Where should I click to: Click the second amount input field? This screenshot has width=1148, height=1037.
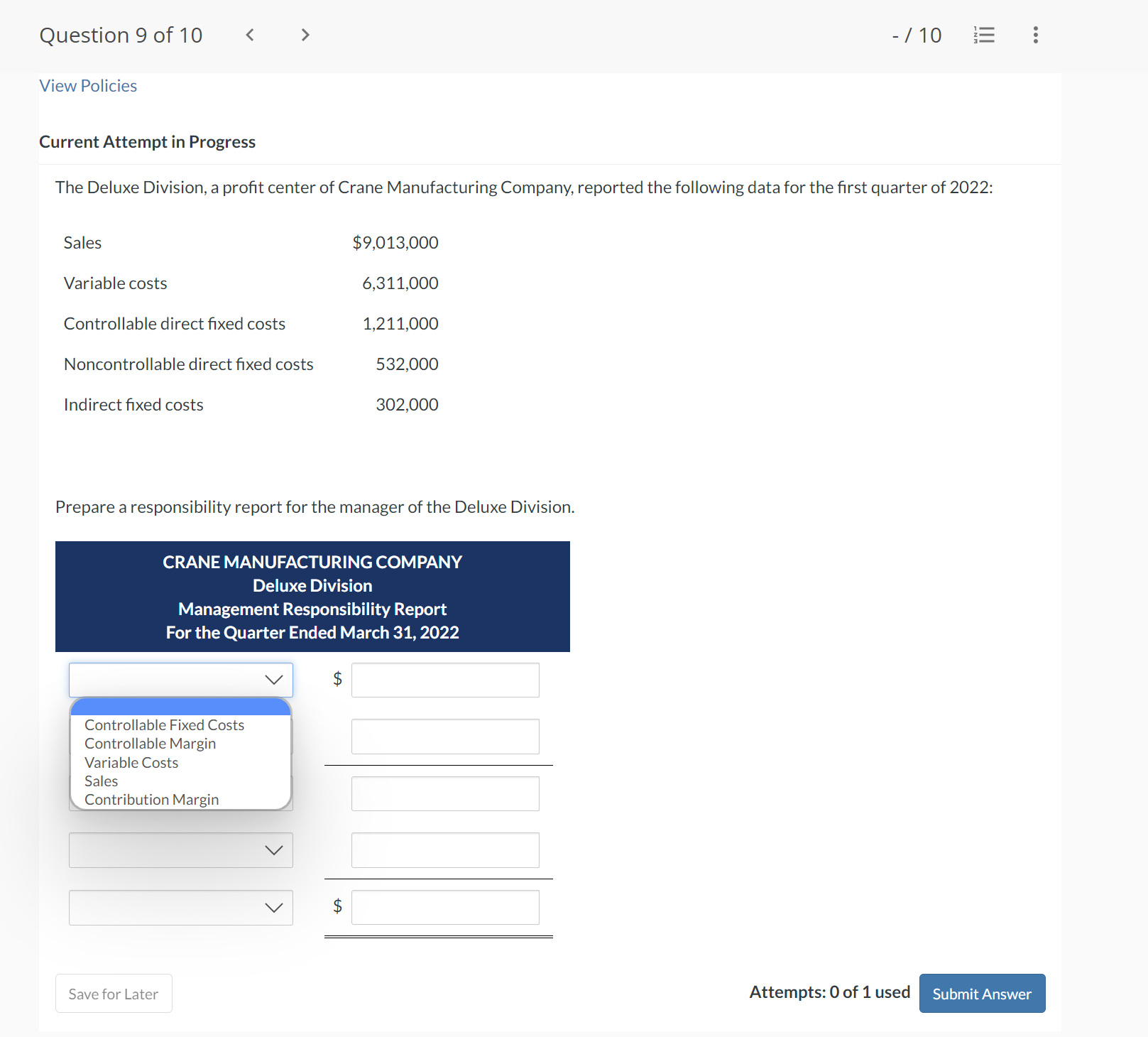click(445, 737)
